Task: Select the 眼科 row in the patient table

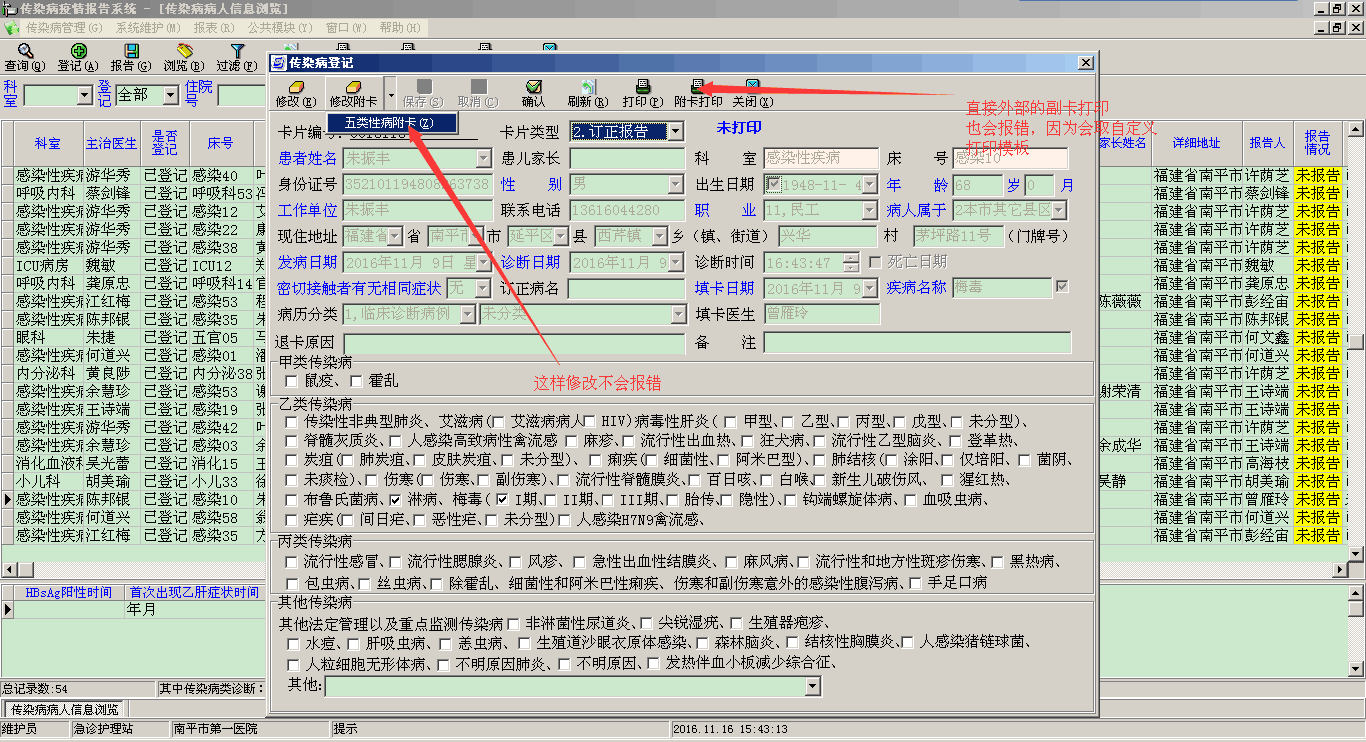Action: point(134,337)
